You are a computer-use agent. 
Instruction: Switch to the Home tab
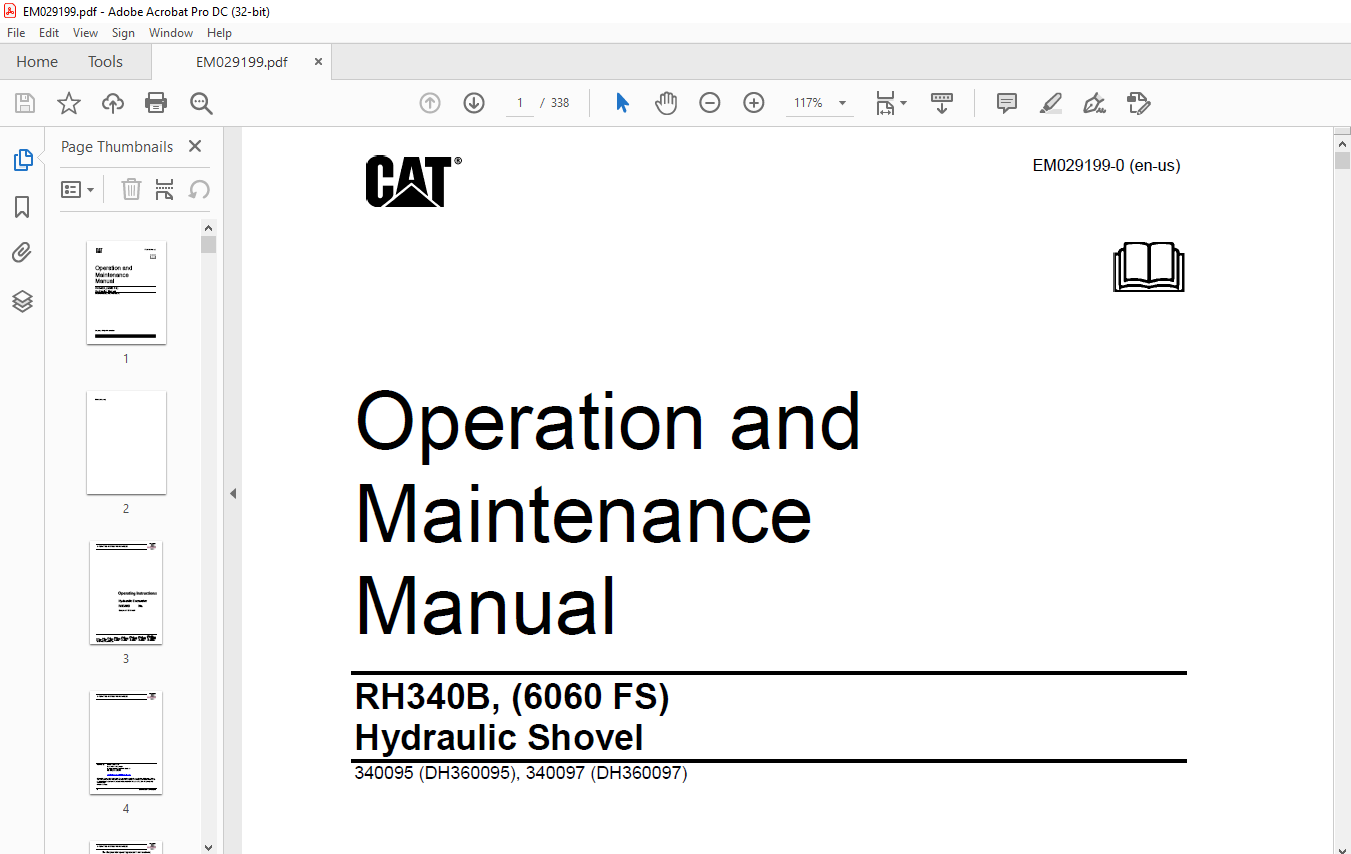[37, 62]
